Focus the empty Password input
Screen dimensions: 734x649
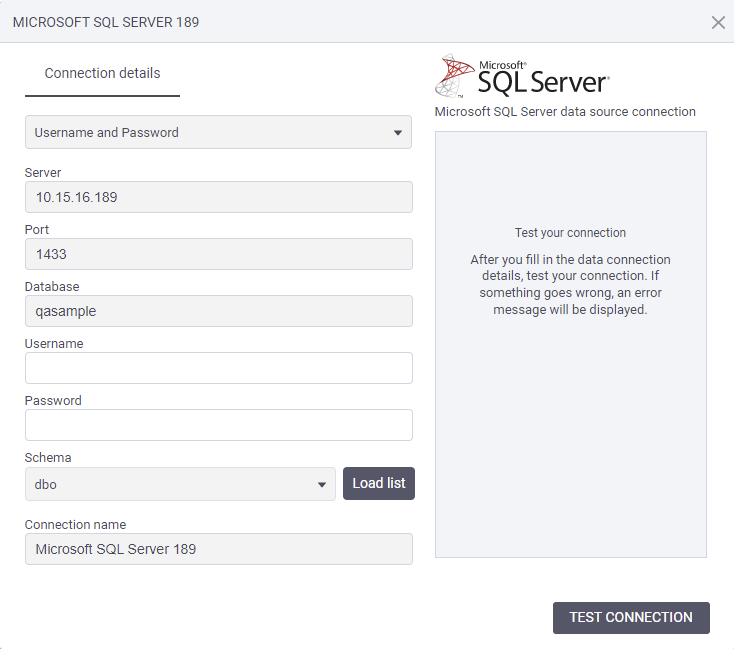(219, 425)
